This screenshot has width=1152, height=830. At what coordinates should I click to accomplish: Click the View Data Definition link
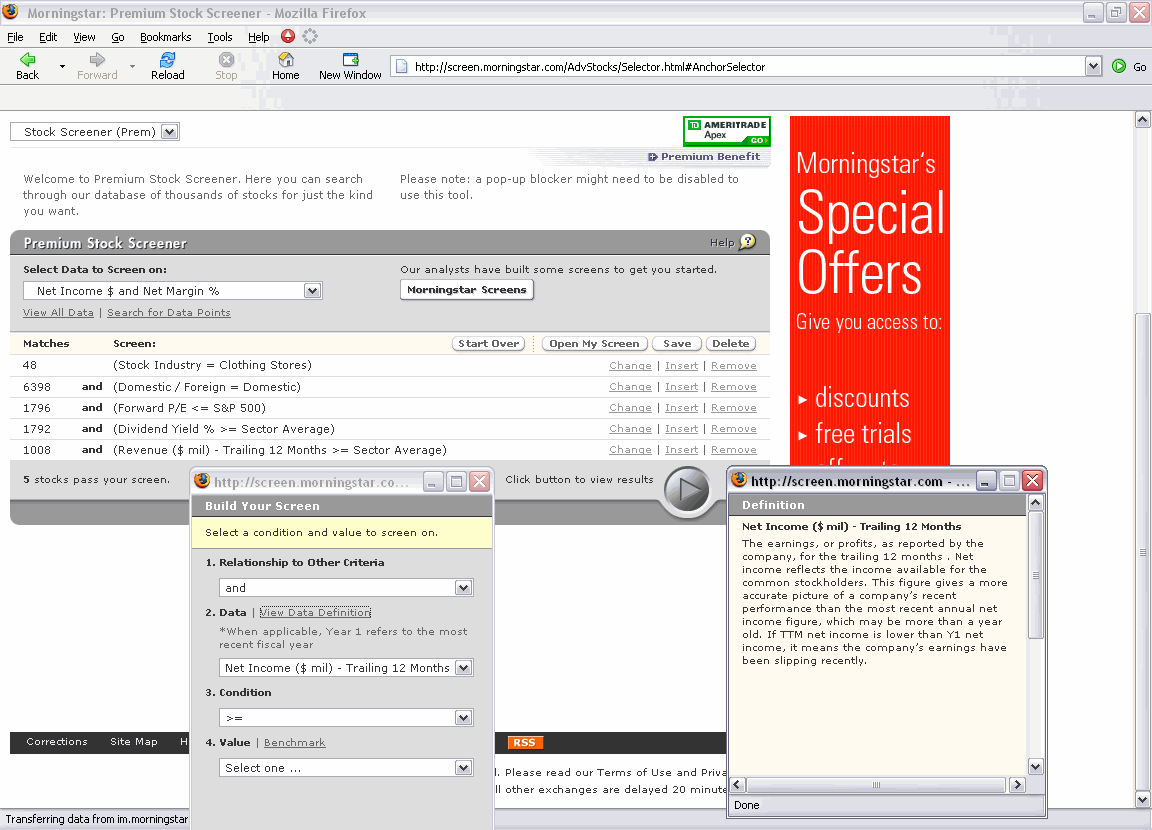tap(315, 612)
